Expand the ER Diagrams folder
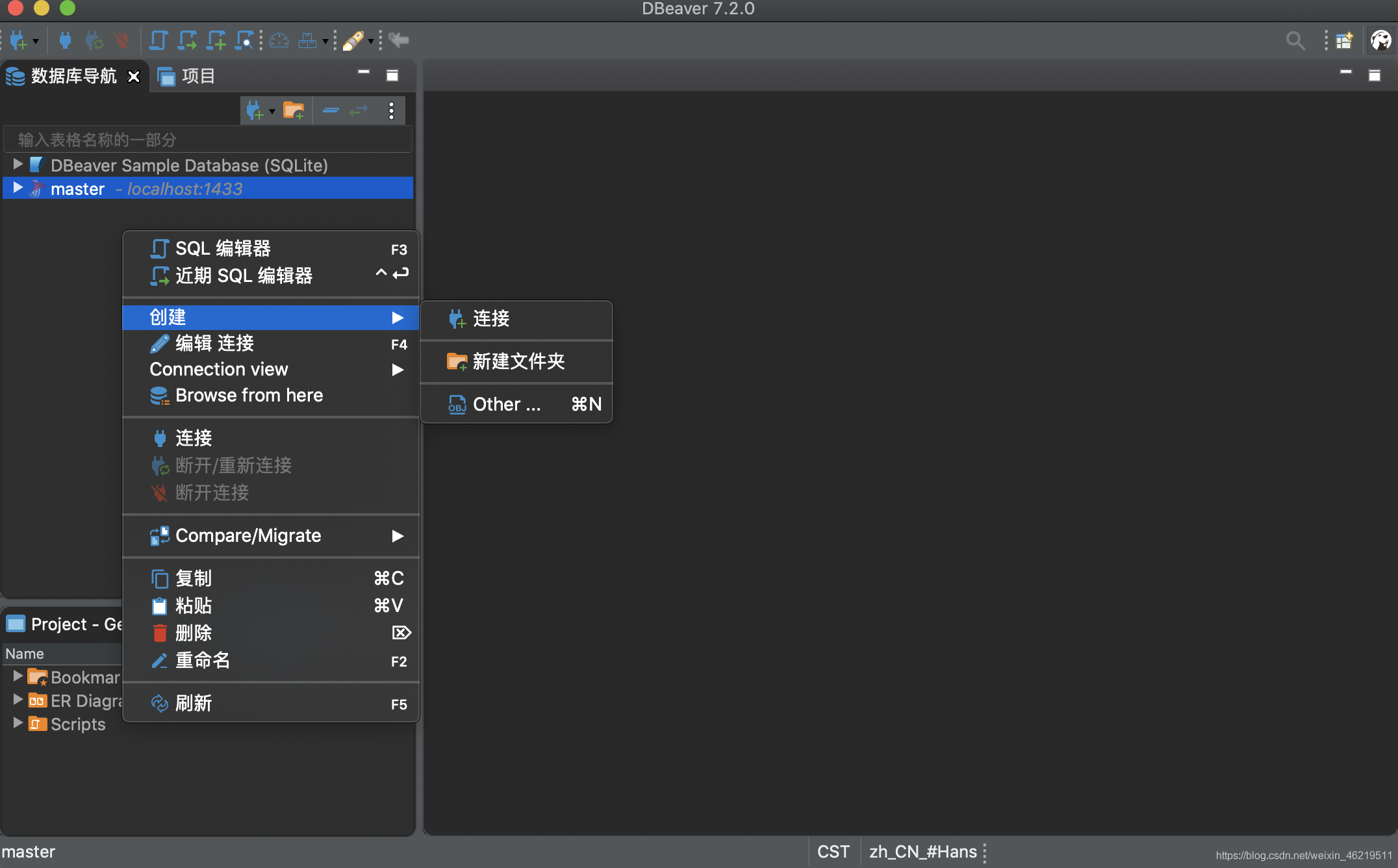This screenshot has height=868, width=1398. point(18,700)
